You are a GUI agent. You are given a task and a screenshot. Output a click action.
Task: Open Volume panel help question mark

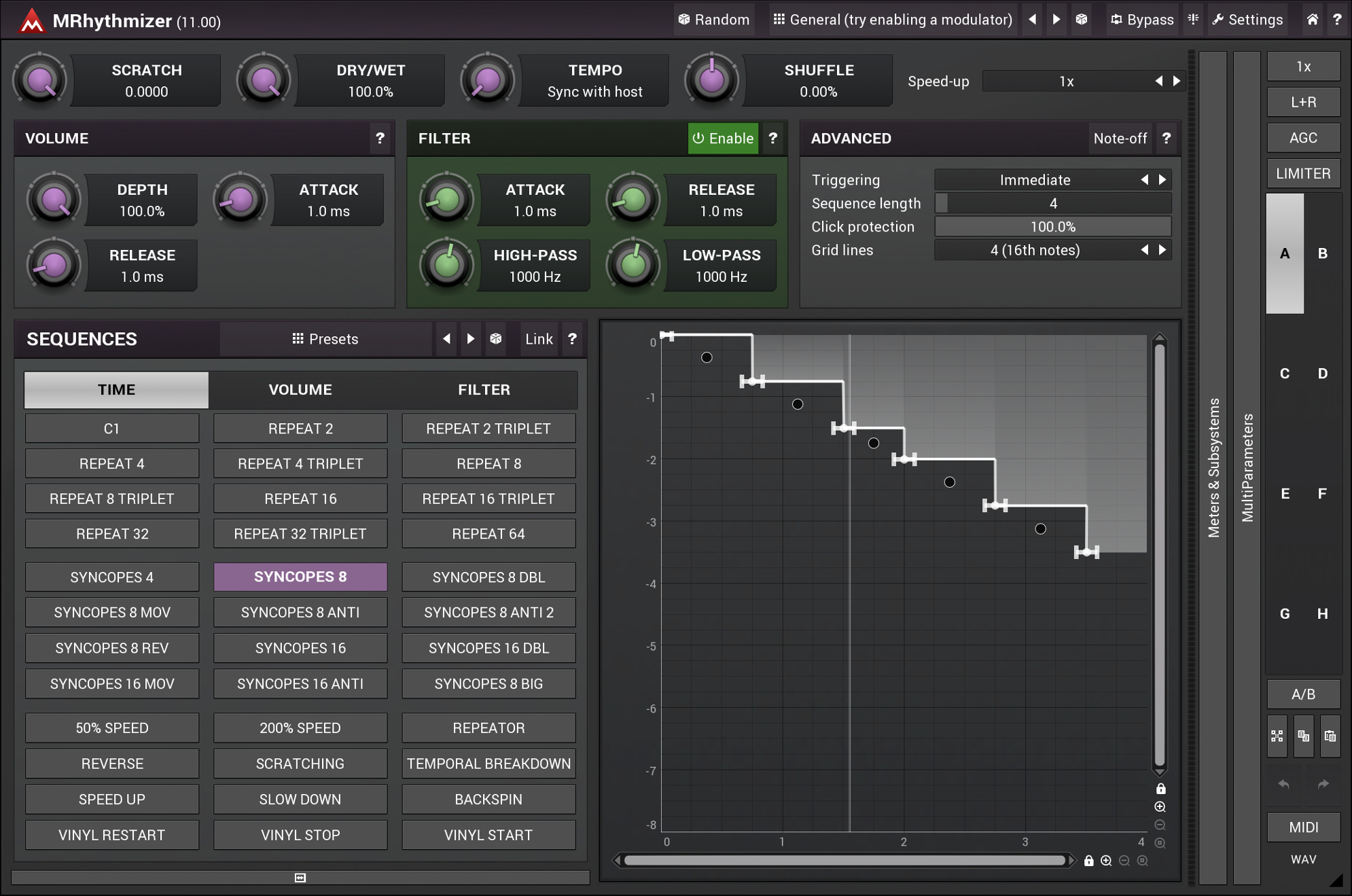[380, 138]
